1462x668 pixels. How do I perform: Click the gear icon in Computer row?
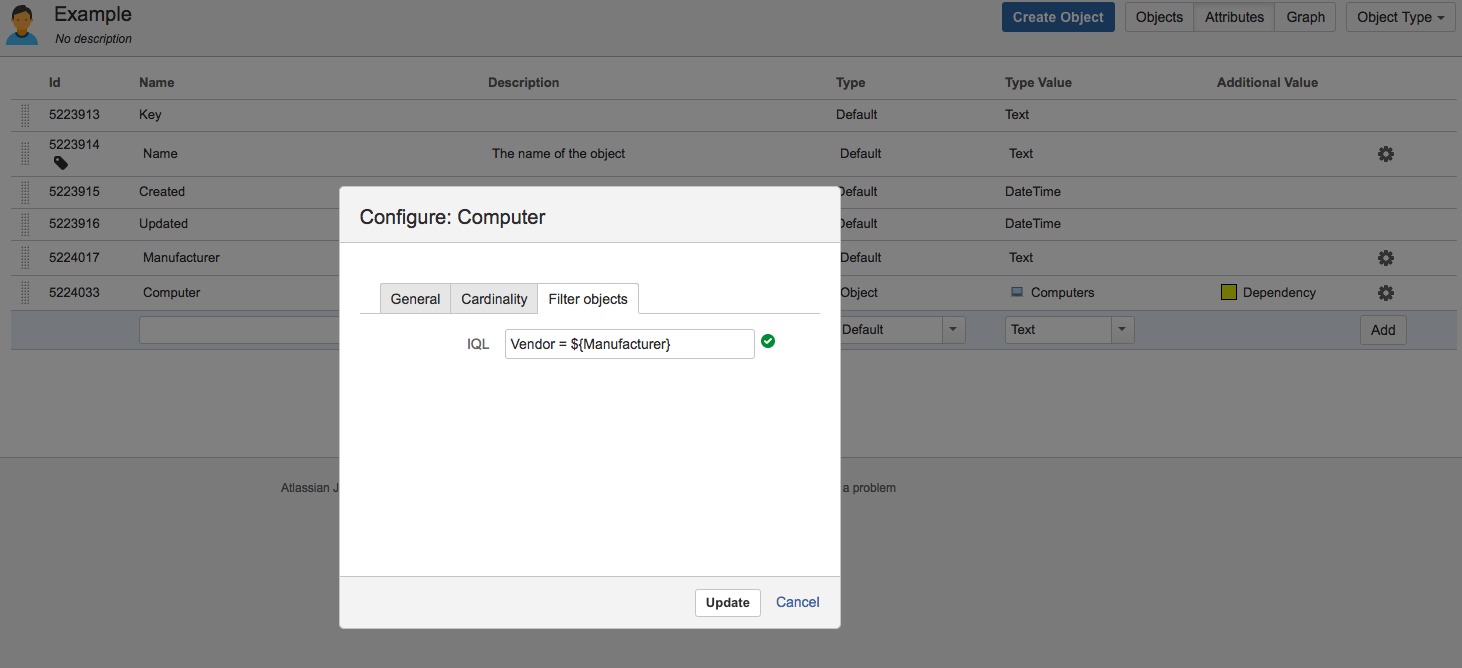(x=1385, y=293)
